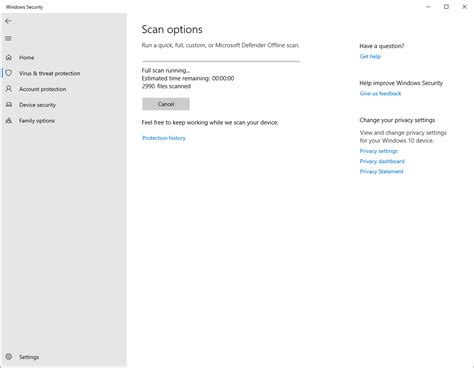Click the Family options people icon
Viewport: 474px width, 368px height.
(9, 120)
